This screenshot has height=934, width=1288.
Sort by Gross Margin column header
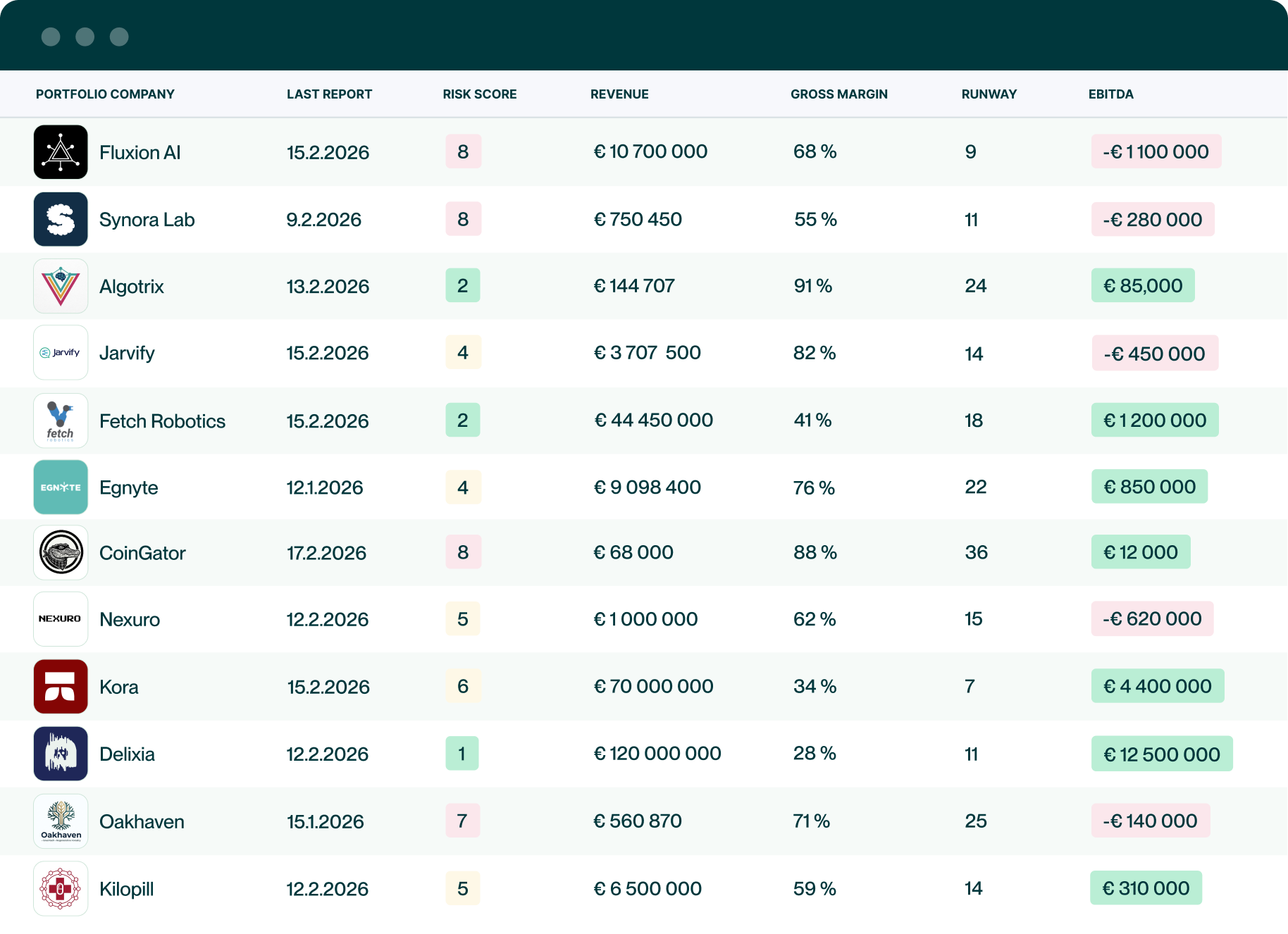coord(839,94)
